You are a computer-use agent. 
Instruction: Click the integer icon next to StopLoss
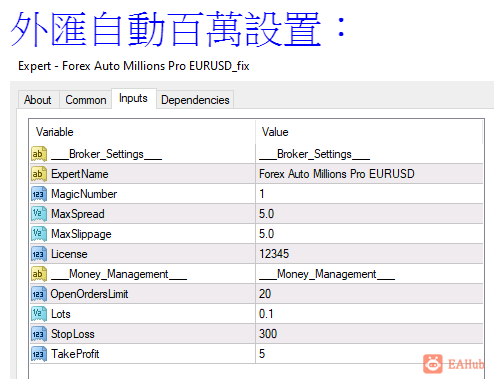pos(39,334)
